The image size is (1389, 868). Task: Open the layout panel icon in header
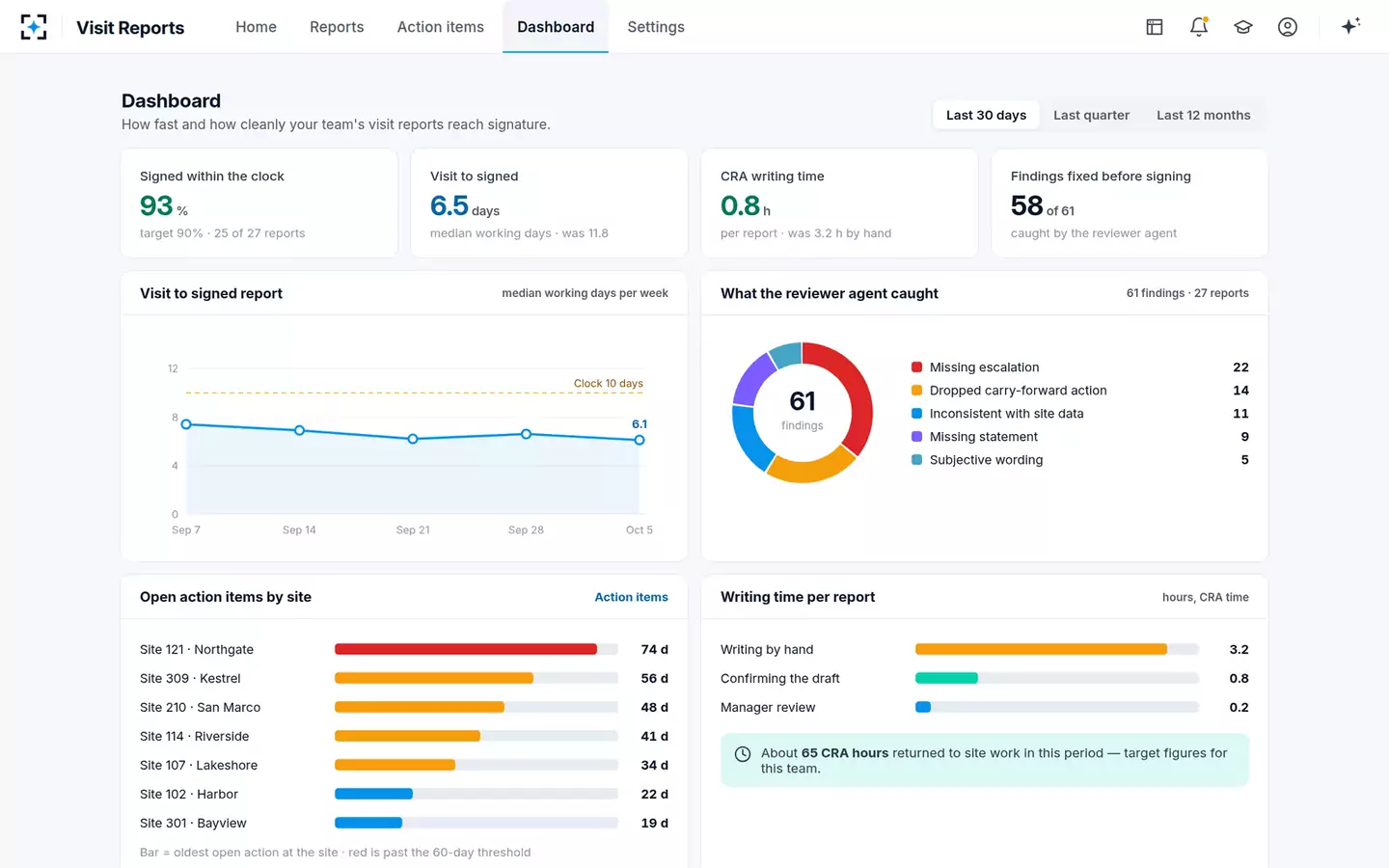[x=1155, y=27]
